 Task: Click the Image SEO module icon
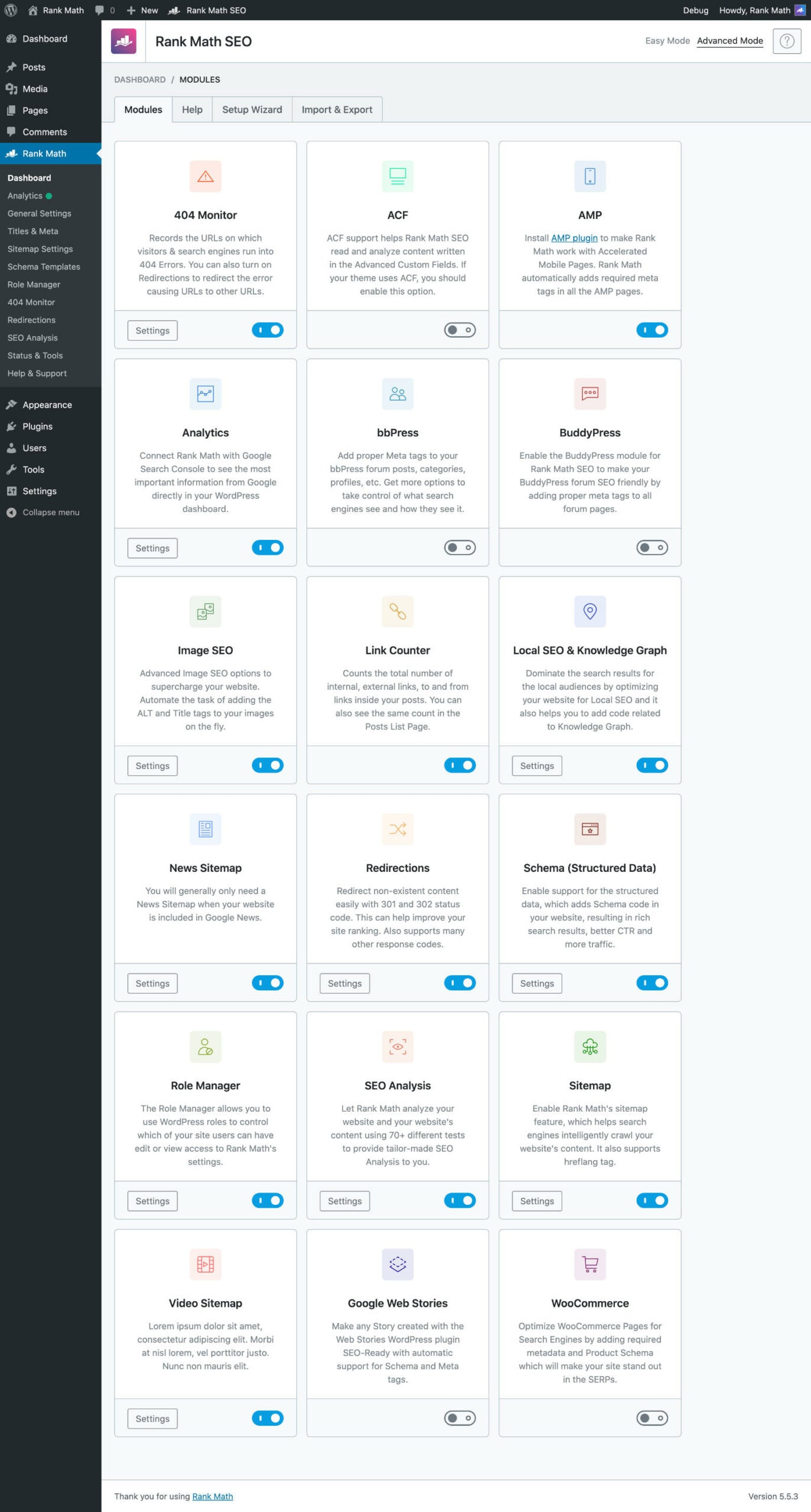[x=205, y=611]
